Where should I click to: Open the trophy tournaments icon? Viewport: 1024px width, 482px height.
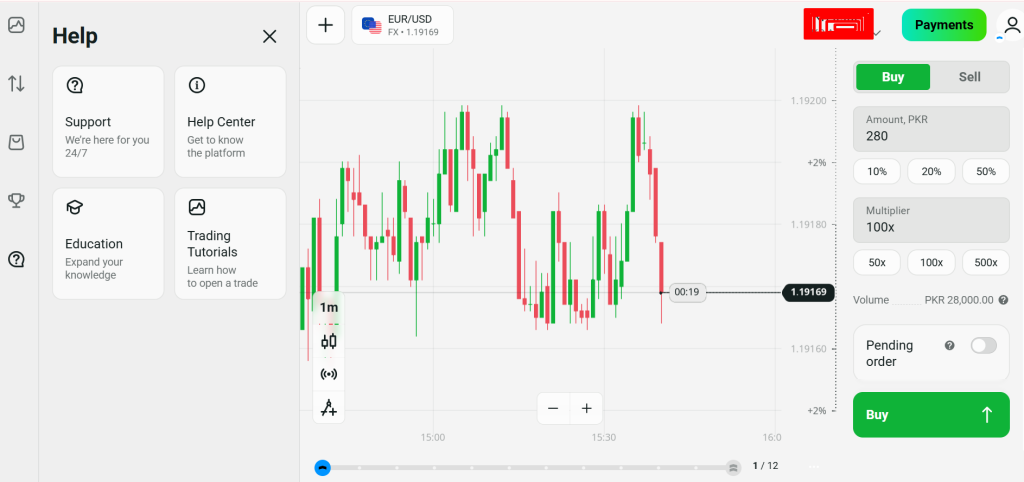pyautogui.click(x=16, y=201)
